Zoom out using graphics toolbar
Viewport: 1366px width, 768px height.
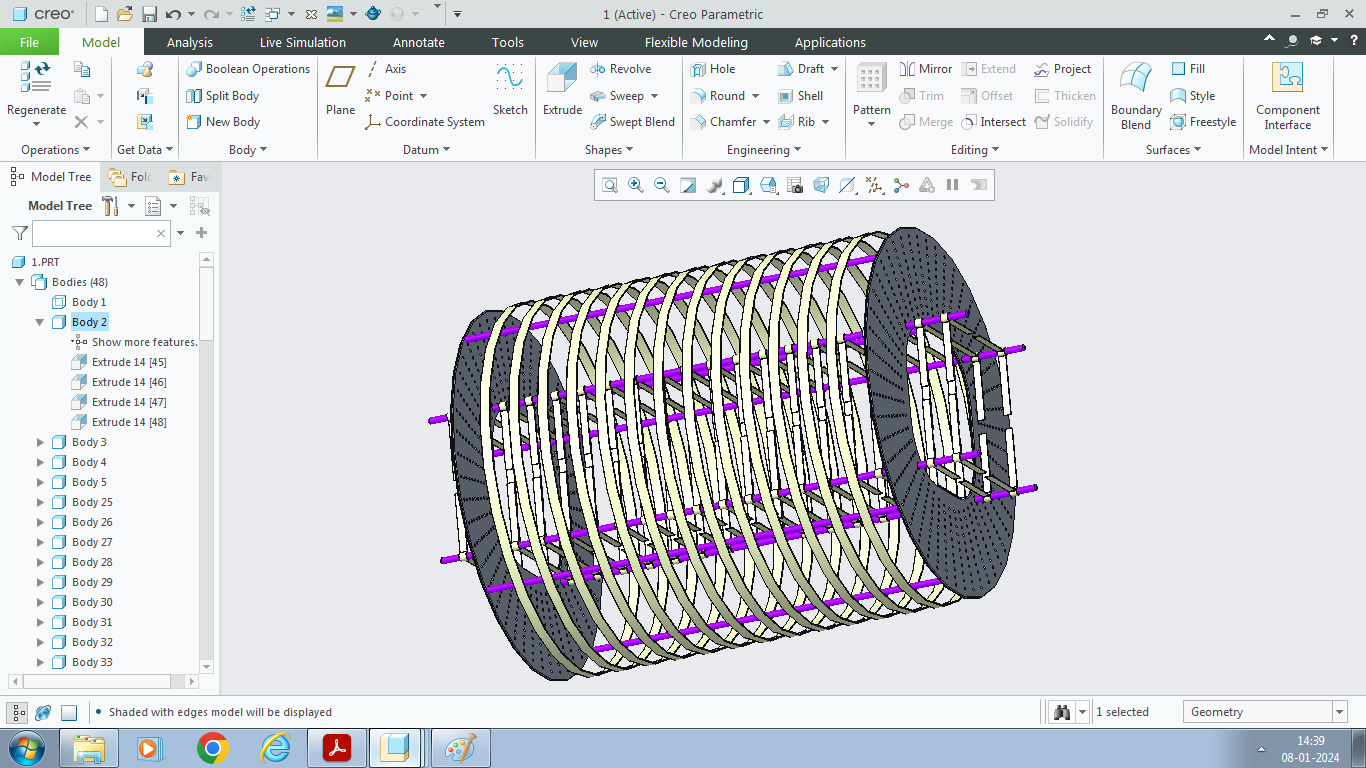[x=662, y=185]
